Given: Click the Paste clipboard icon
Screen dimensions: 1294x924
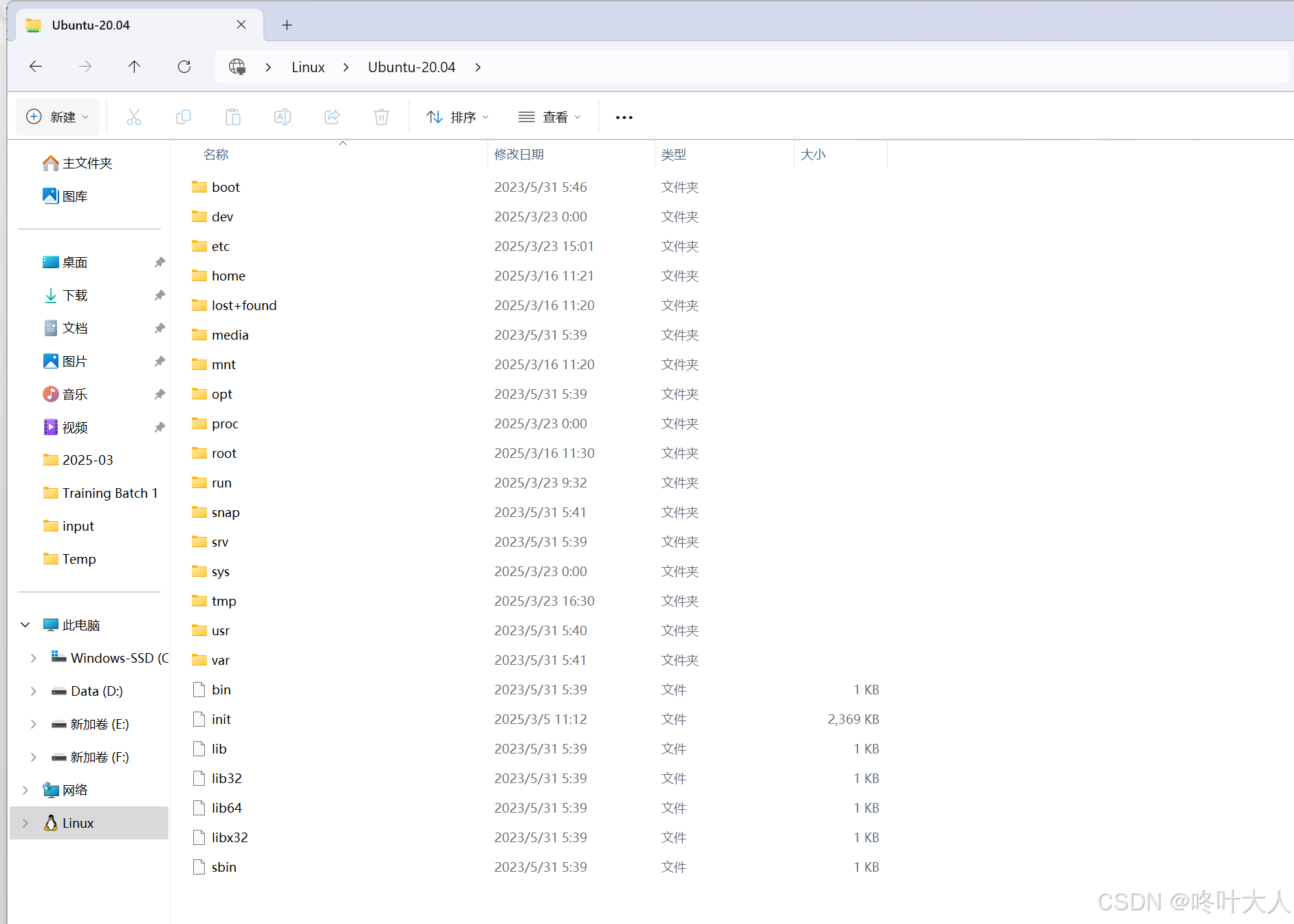Looking at the screenshot, I should [x=233, y=117].
